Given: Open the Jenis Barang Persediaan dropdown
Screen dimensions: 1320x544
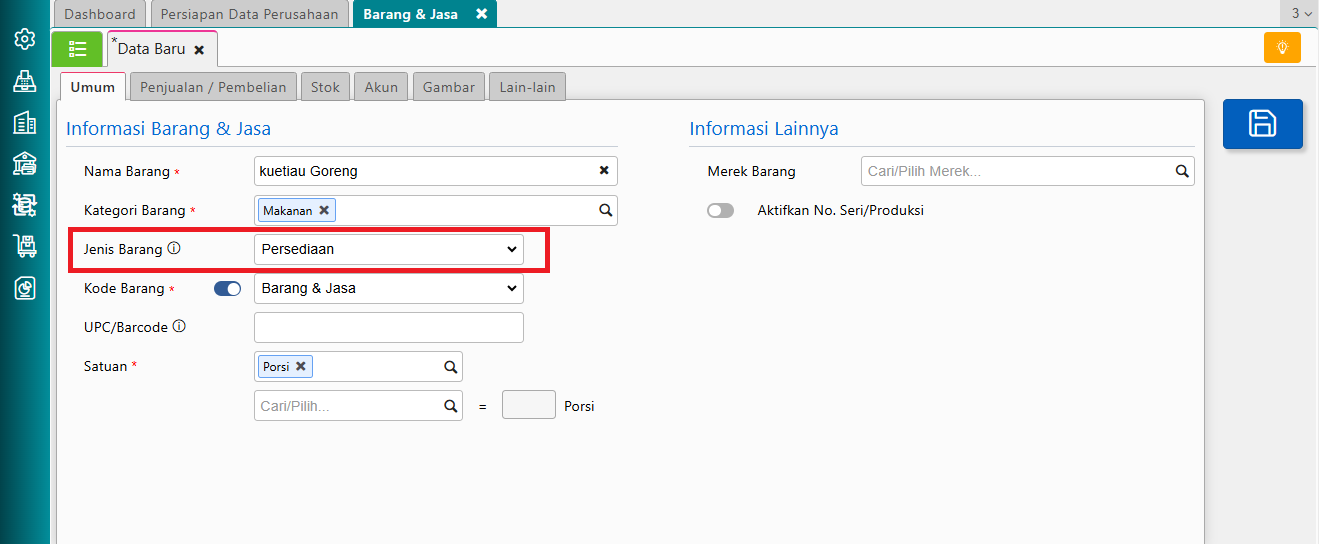Looking at the screenshot, I should tap(389, 249).
